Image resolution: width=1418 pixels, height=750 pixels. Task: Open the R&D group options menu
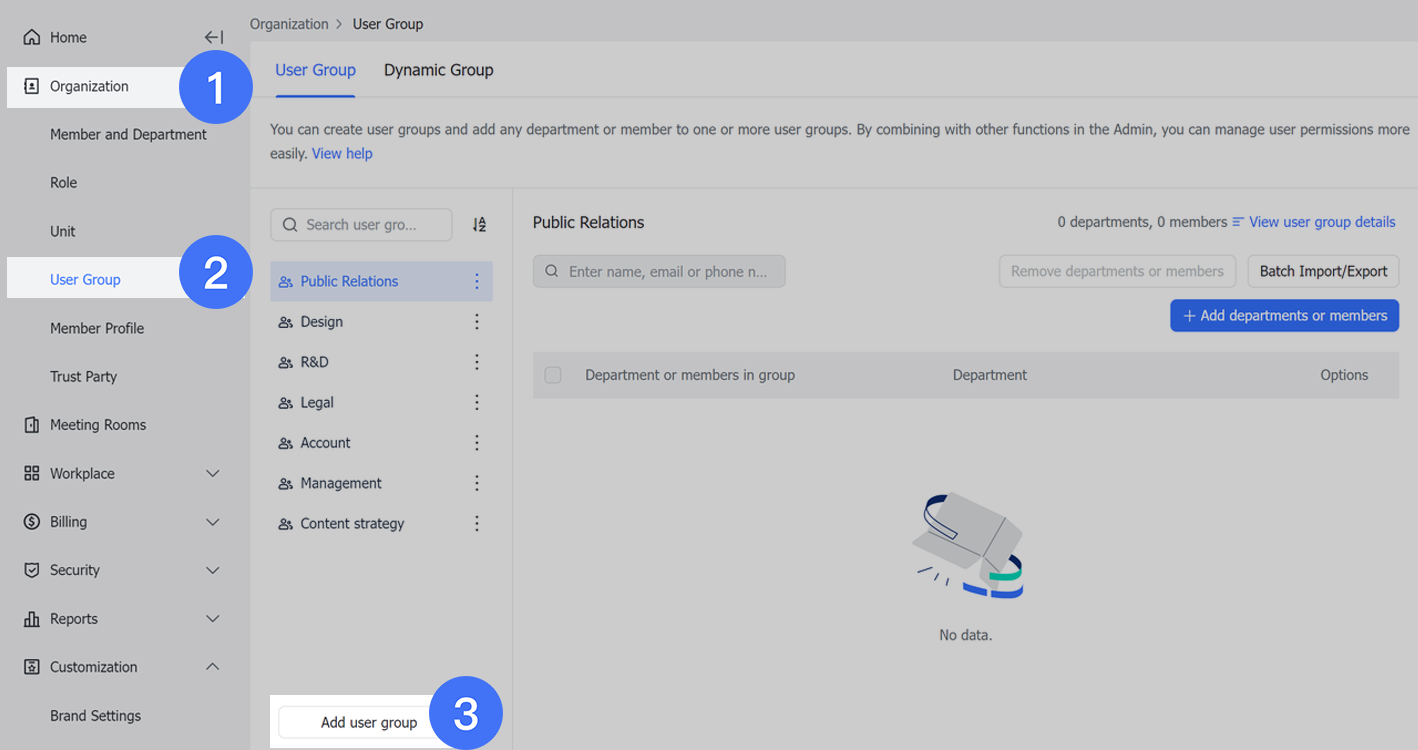[477, 362]
